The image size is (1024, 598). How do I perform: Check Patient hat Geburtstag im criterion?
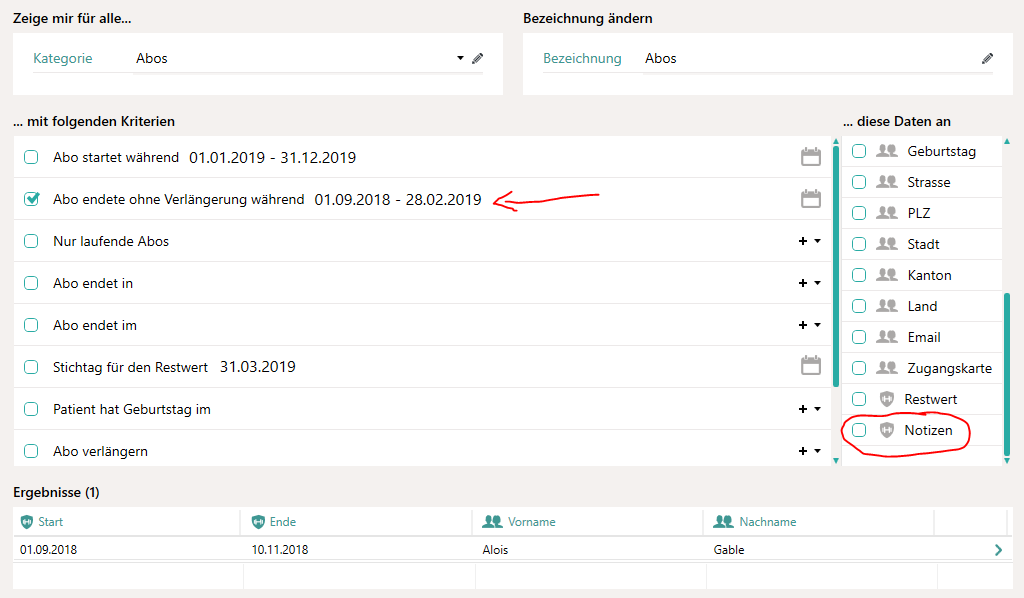31,409
